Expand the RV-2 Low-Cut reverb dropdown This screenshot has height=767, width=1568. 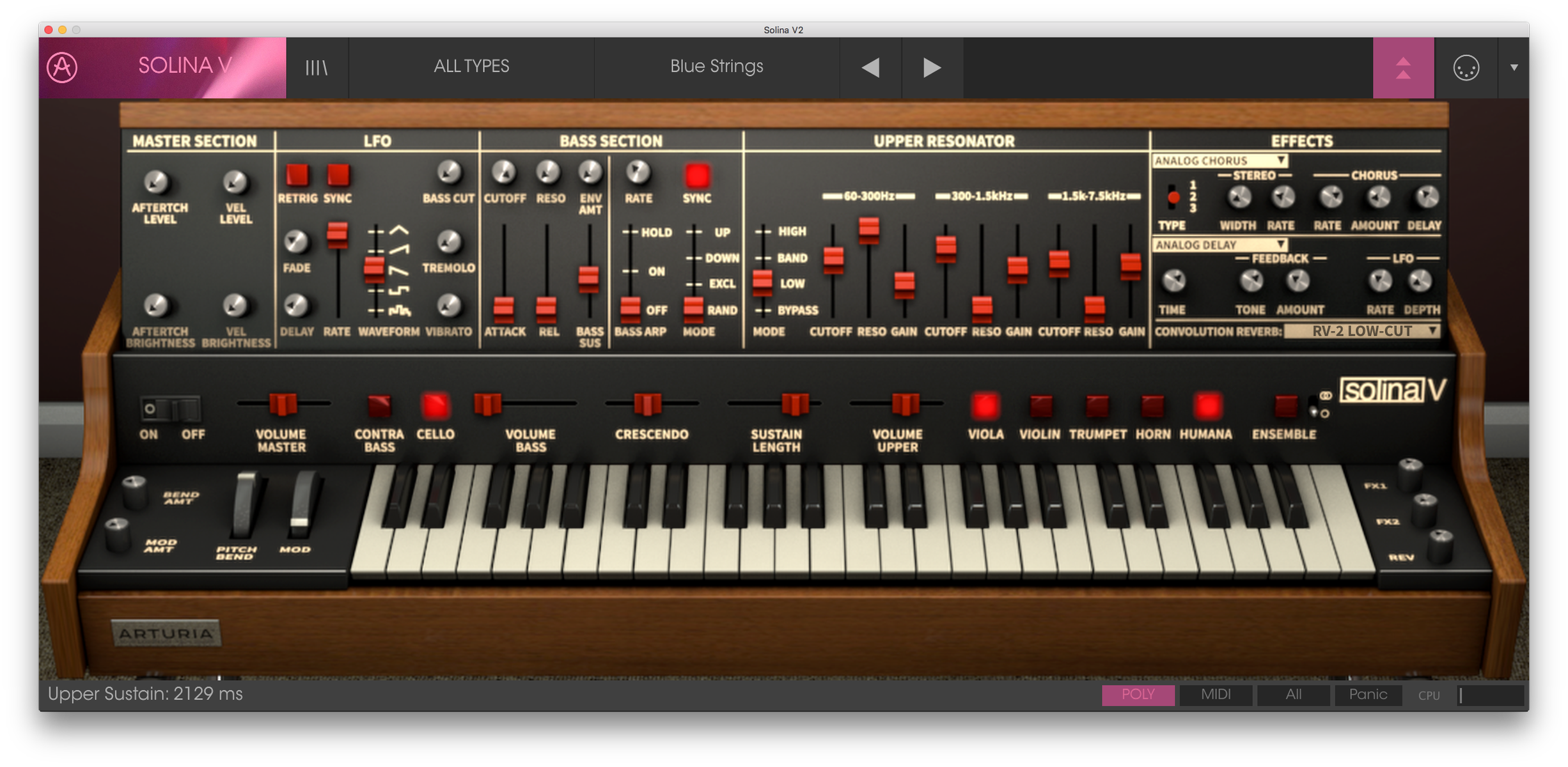pos(1362,331)
